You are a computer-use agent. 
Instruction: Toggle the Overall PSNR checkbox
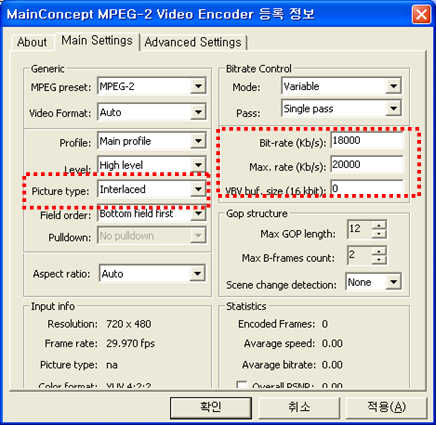tap(242, 385)
